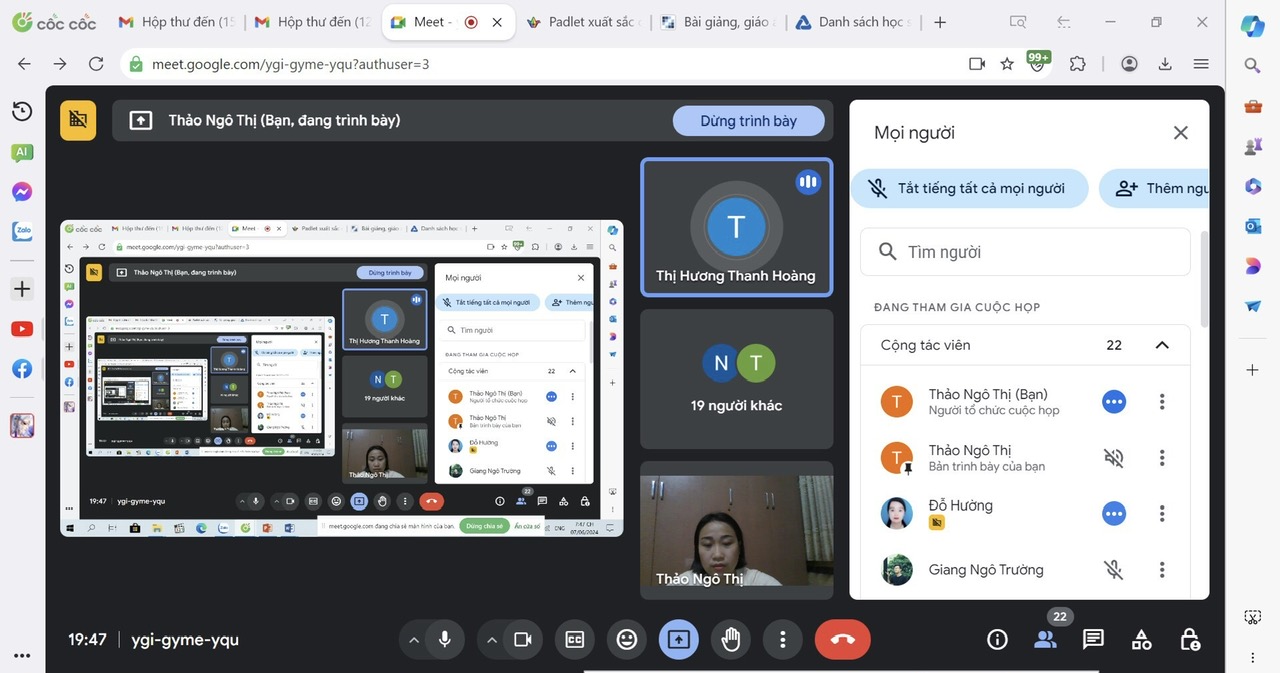Go back to the previous page

[24, 63]
